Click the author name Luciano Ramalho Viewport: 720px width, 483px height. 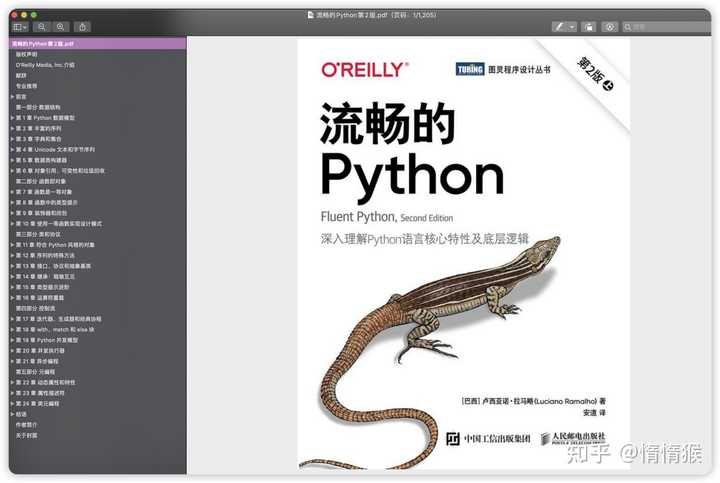tap(568, 401)
